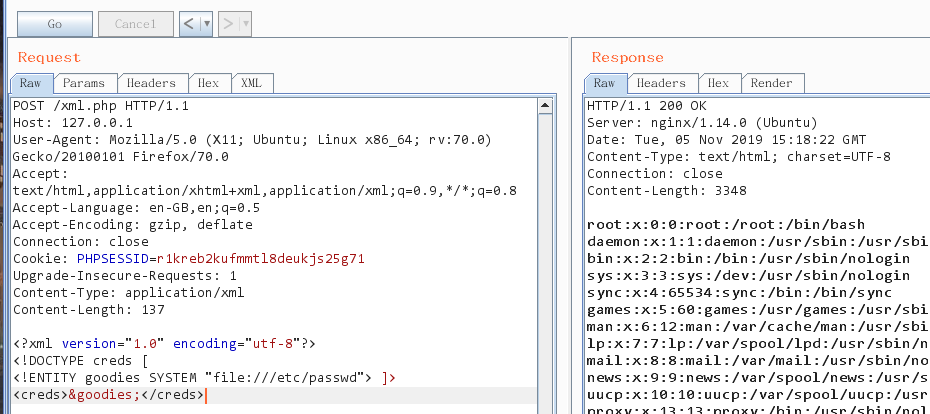Click the sync:x:4:65534 passwd entry
Screen dimensions: 930x414
(x=740, y=293)
